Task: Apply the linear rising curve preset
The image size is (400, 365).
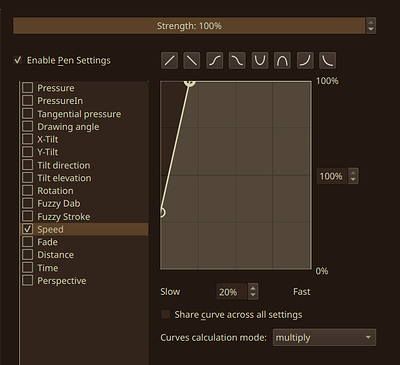Action: 170,61
